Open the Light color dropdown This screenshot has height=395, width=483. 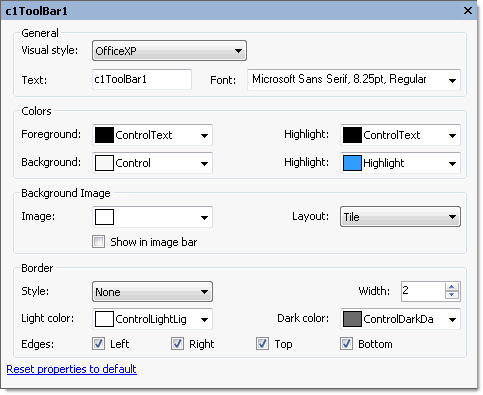(204, 319)
